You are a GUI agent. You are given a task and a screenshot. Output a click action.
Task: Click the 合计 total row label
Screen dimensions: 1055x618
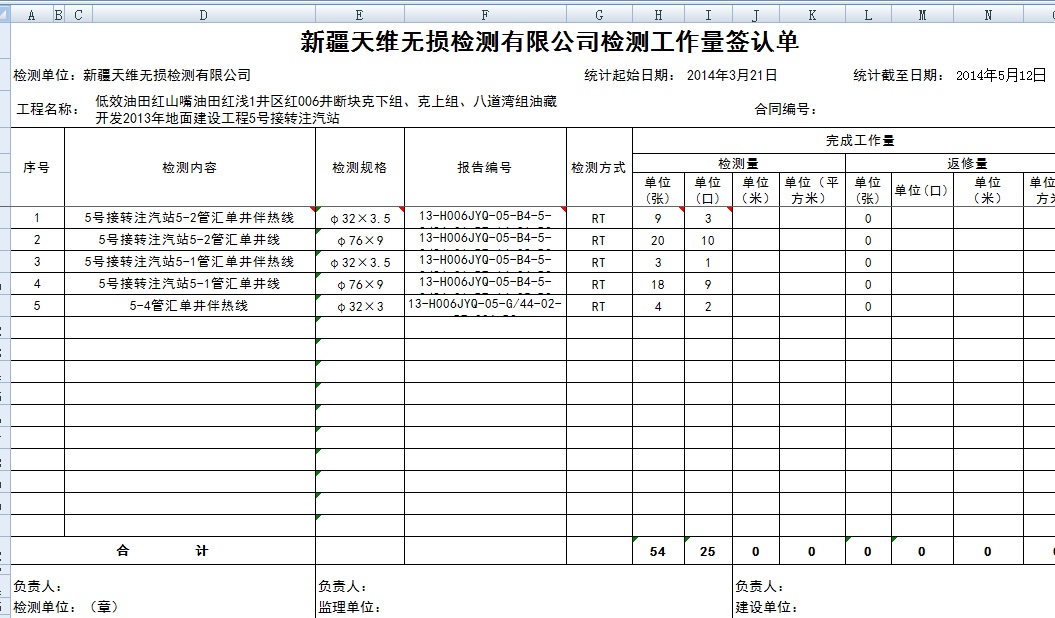coord(163,551)
